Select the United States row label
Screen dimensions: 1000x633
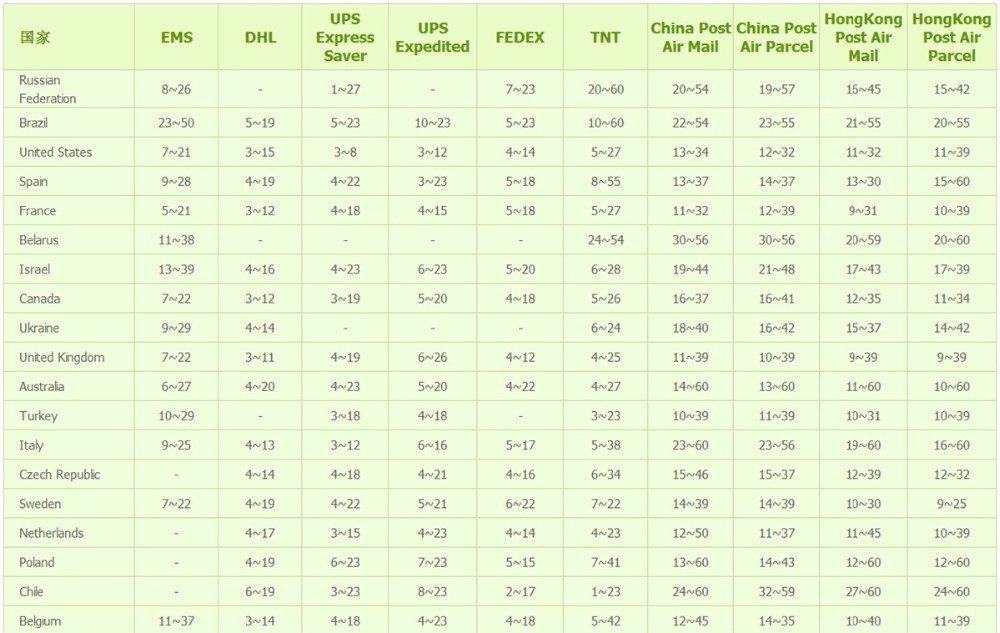55,152
